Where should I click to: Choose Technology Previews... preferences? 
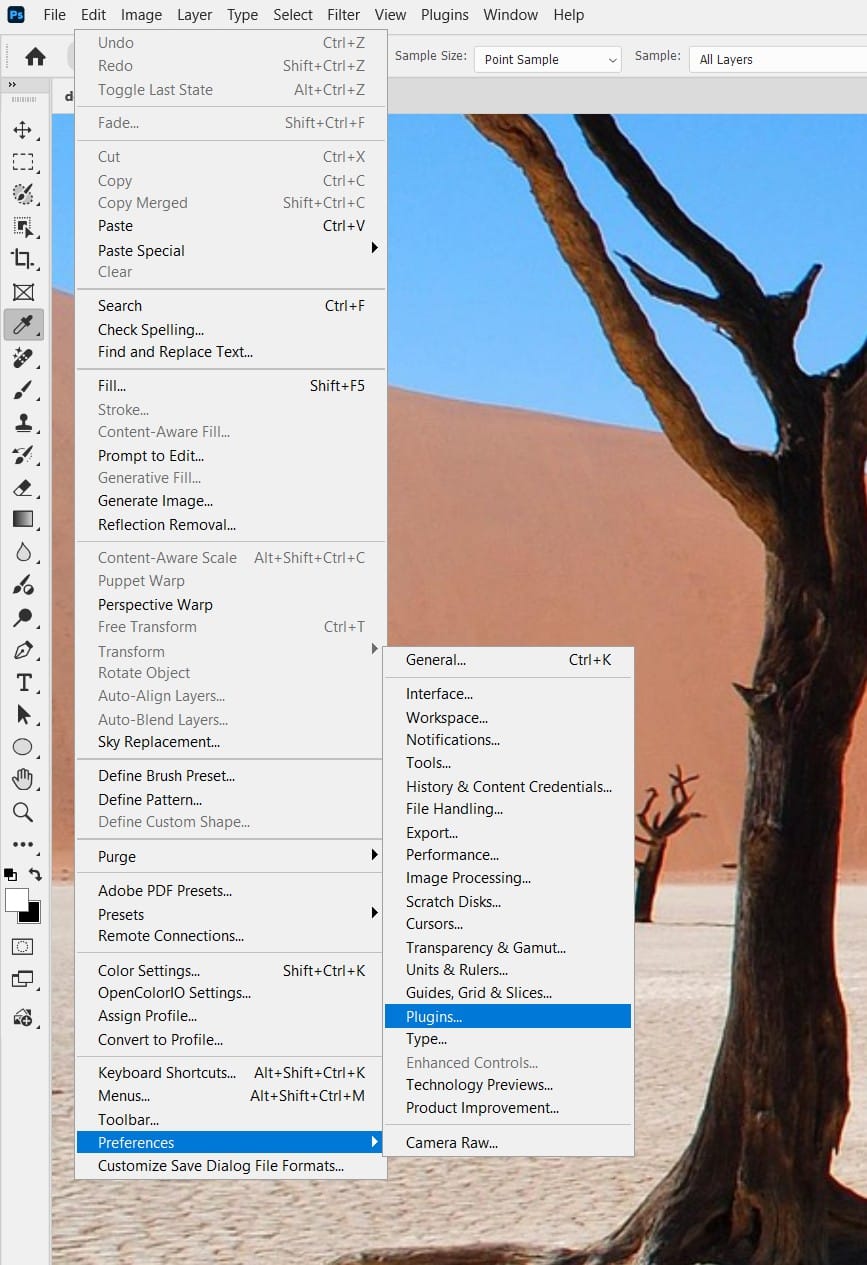pos(508,1085)
